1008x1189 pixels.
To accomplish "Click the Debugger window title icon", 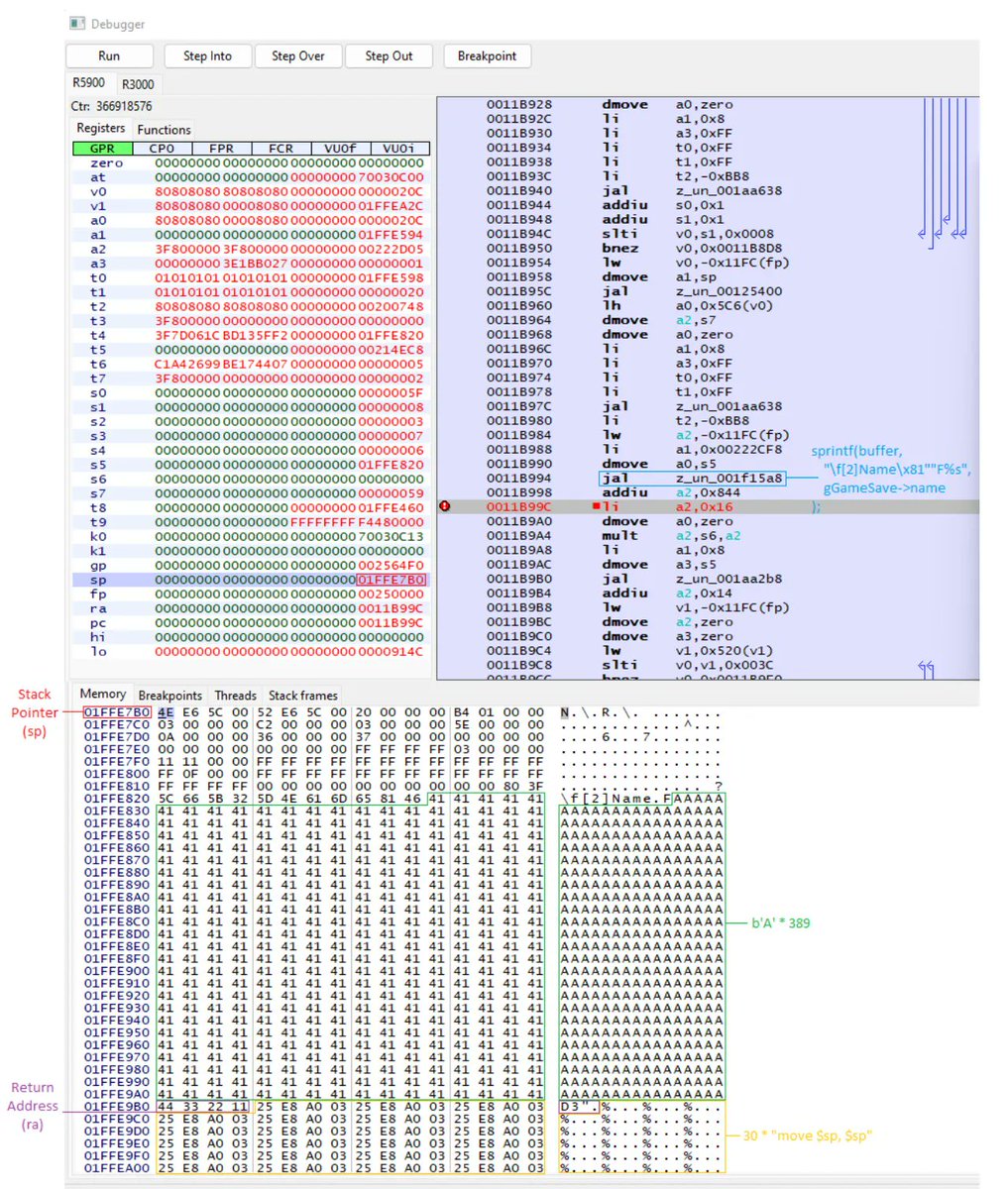I will pos(76,23).
